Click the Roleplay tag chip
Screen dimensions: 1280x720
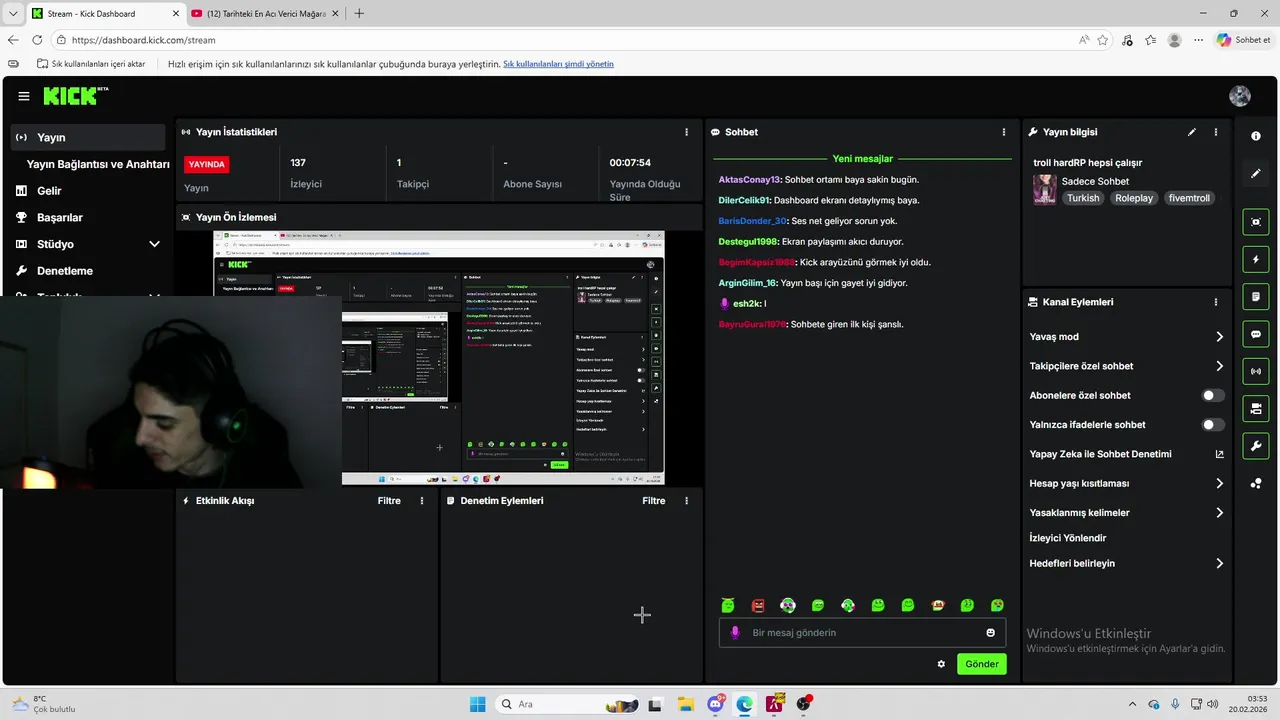1134,198
